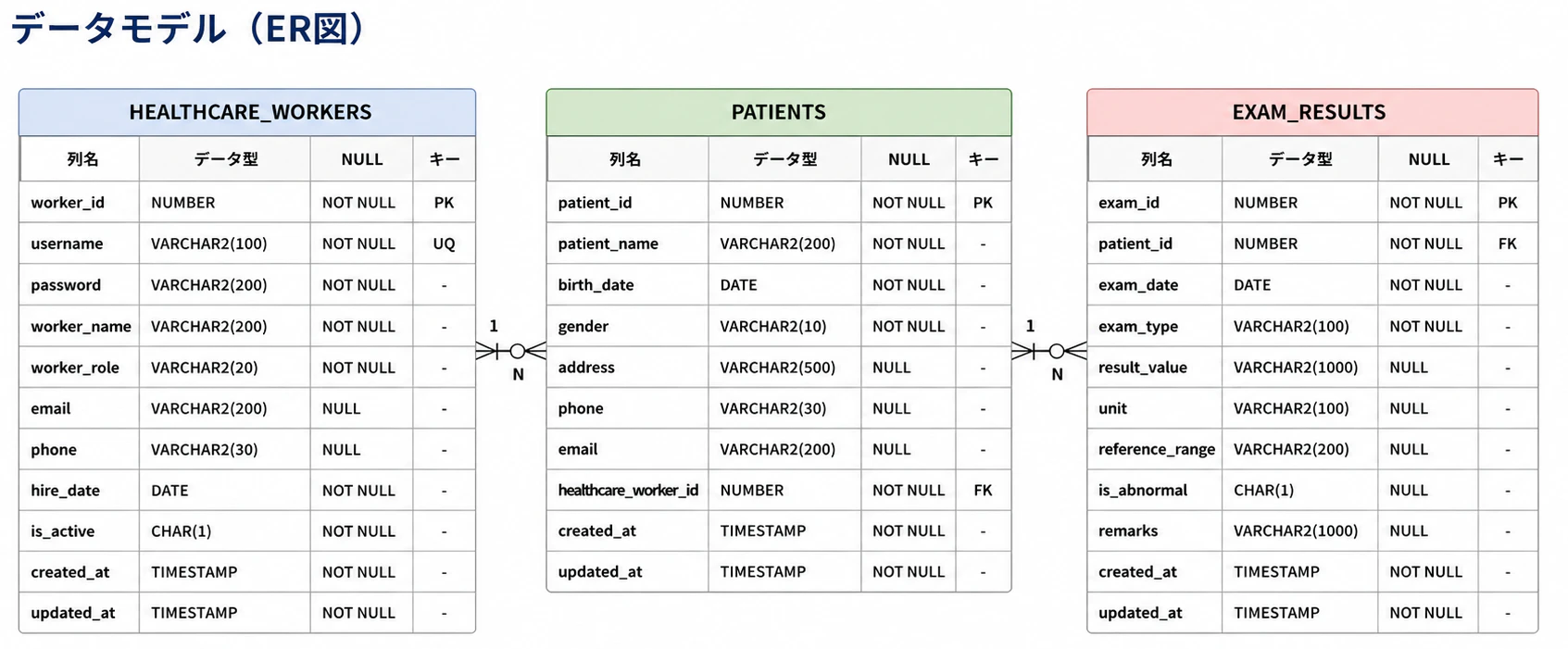The image size is (1568, 649).
Task: Click the データモデル（ER図） title
Action: 188,29
